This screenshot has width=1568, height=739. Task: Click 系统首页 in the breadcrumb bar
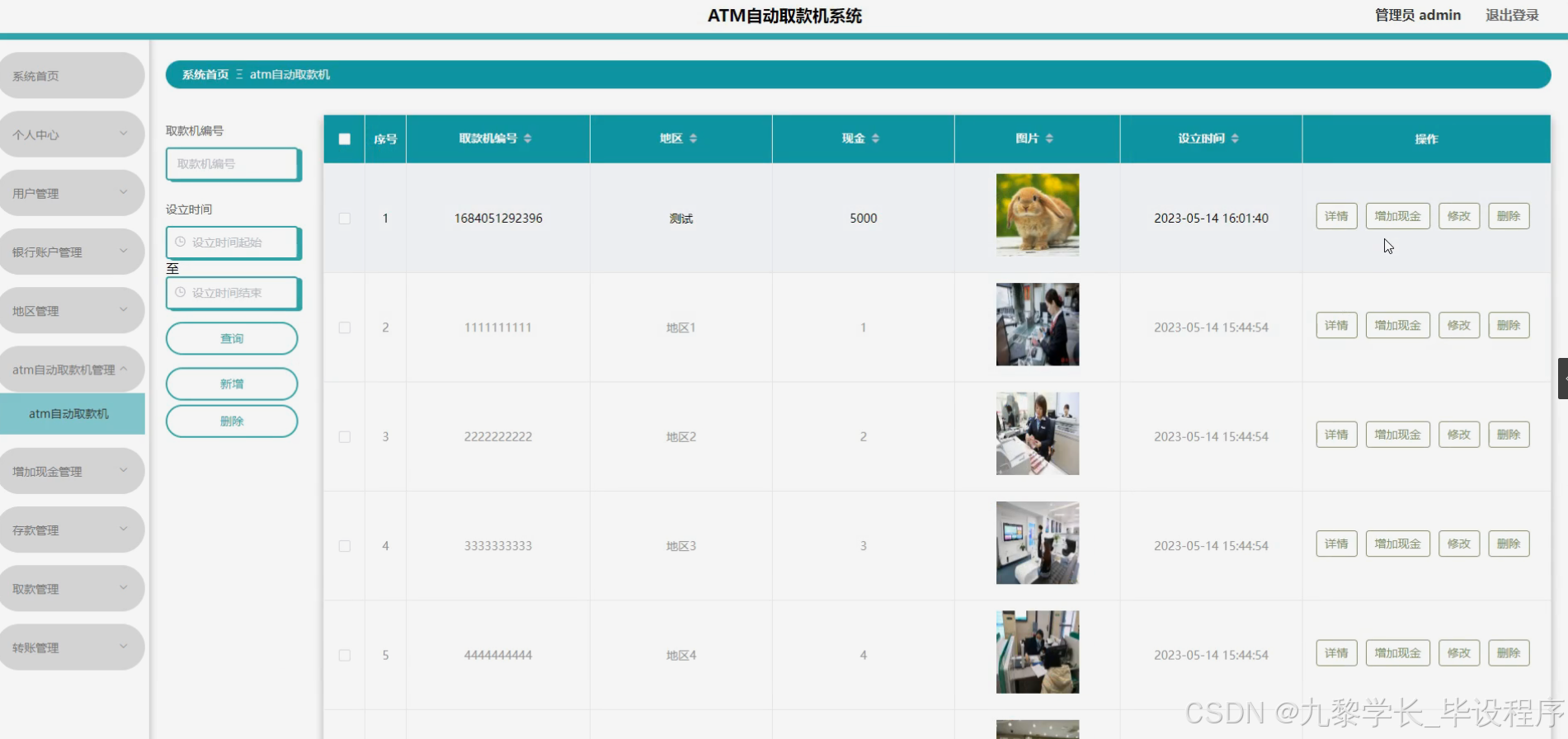205,74
